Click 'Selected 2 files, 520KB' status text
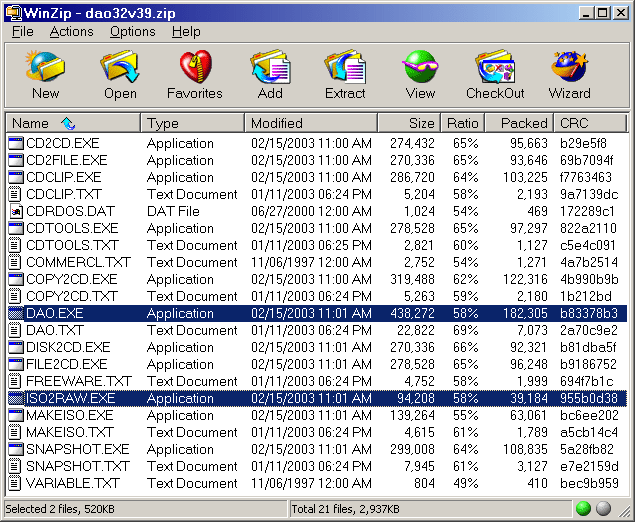 (60, 509)
